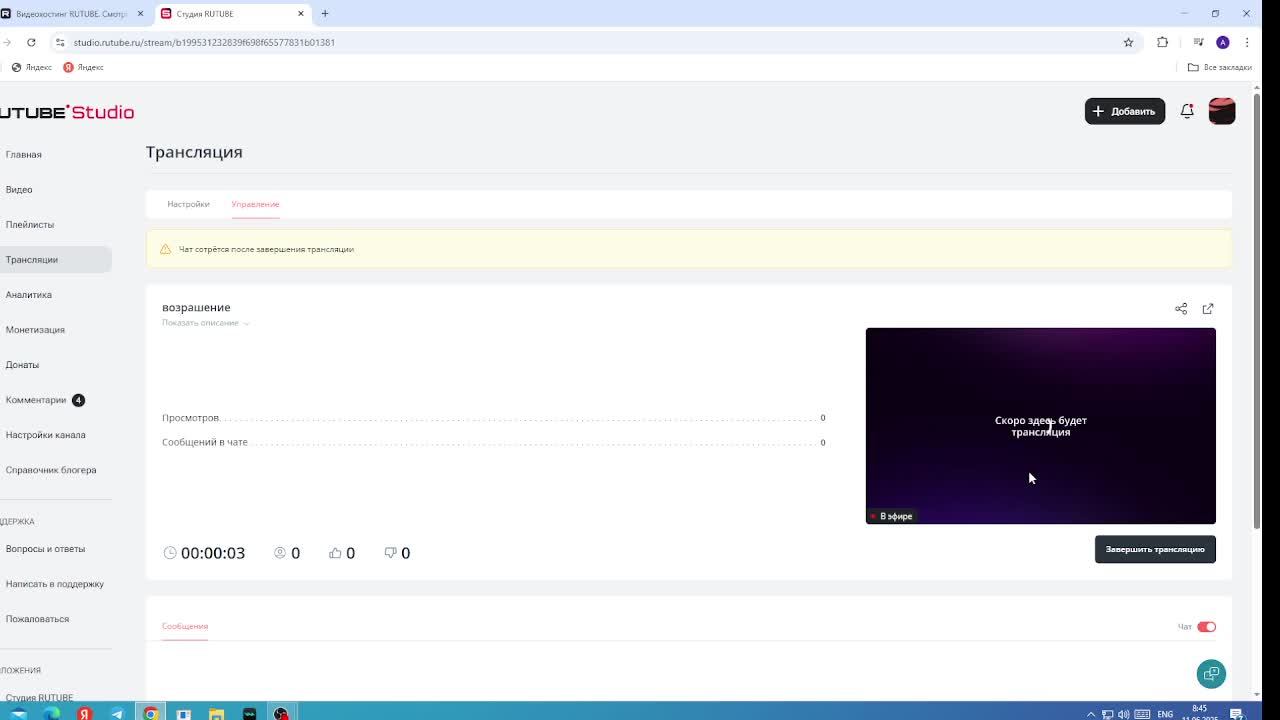Viewport: 1280px width, 720px height.
Task: Click the comments count badge 4
Action: point(78,400)
